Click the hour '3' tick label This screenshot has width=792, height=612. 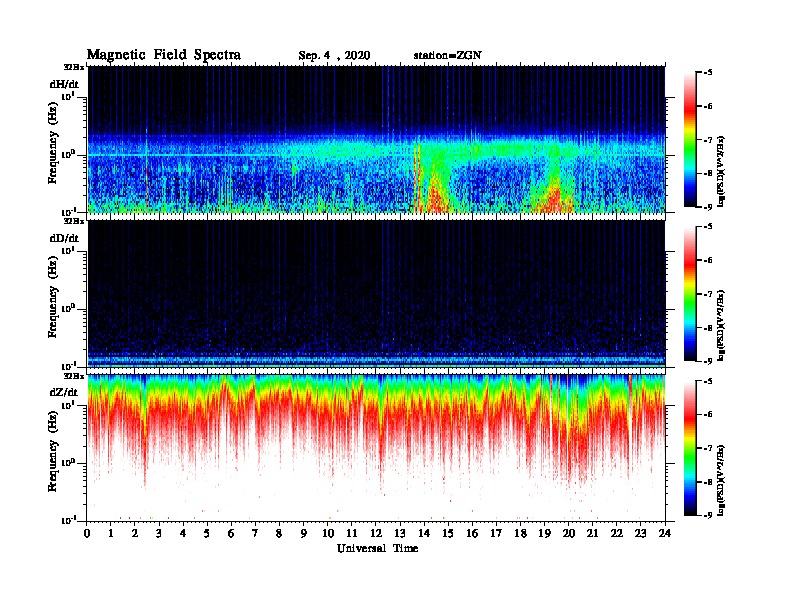click(x=159, y=534)
